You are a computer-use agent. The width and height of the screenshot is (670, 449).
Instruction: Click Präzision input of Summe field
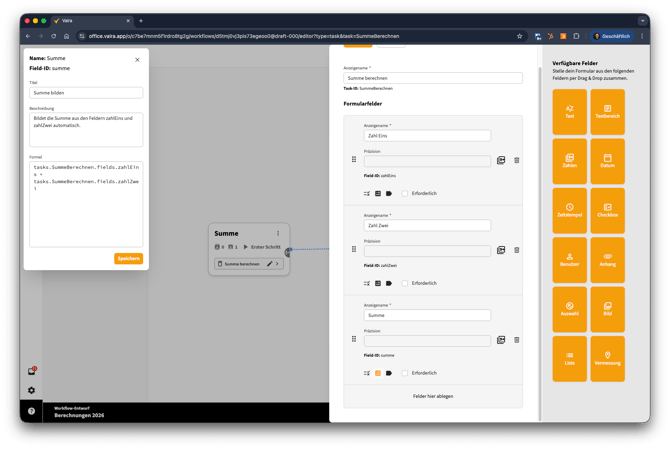(x=427, y=340)
